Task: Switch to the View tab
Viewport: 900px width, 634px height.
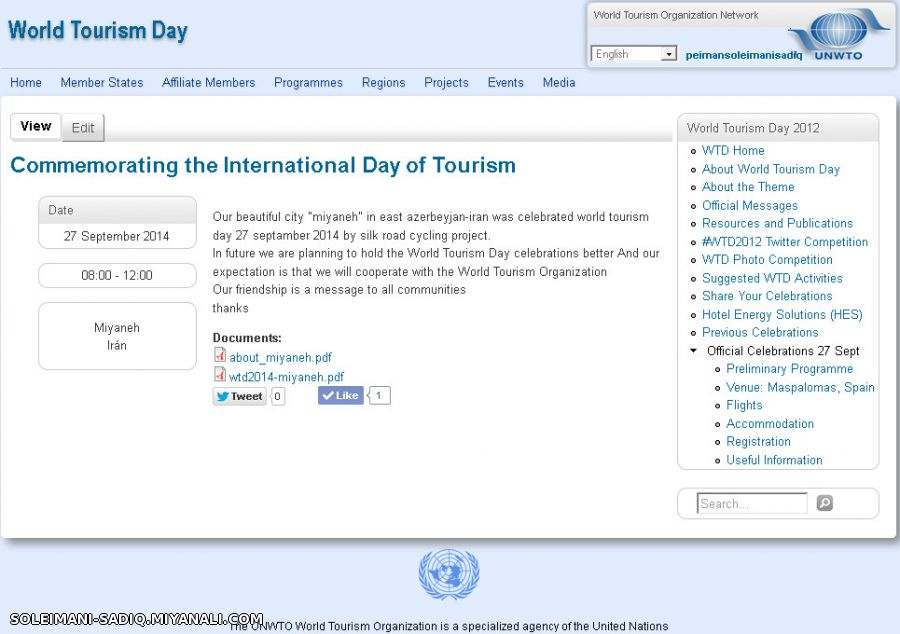Action: (x=36, y=126)
